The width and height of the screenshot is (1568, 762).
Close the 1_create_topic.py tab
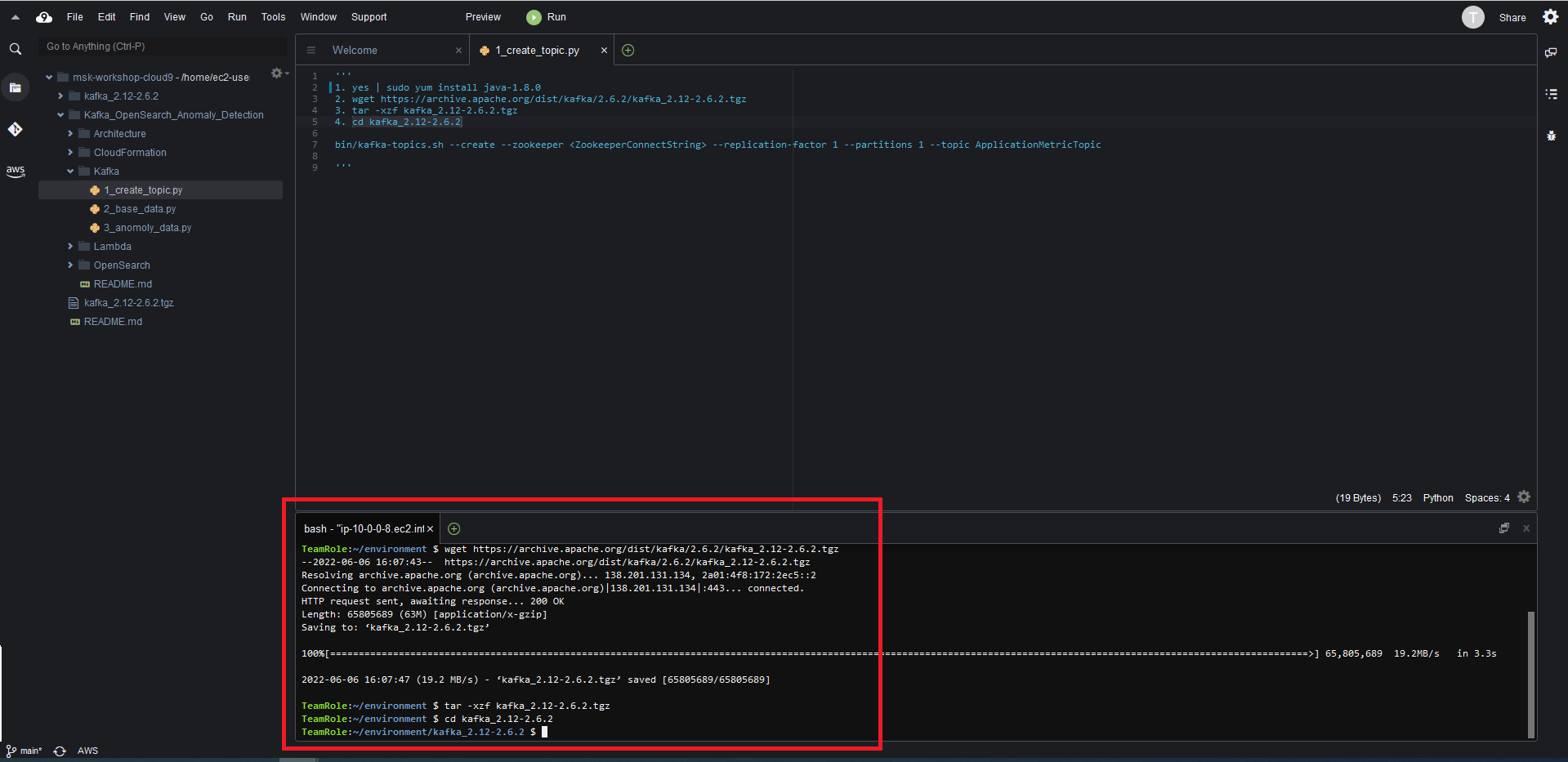tap(604, 51)
